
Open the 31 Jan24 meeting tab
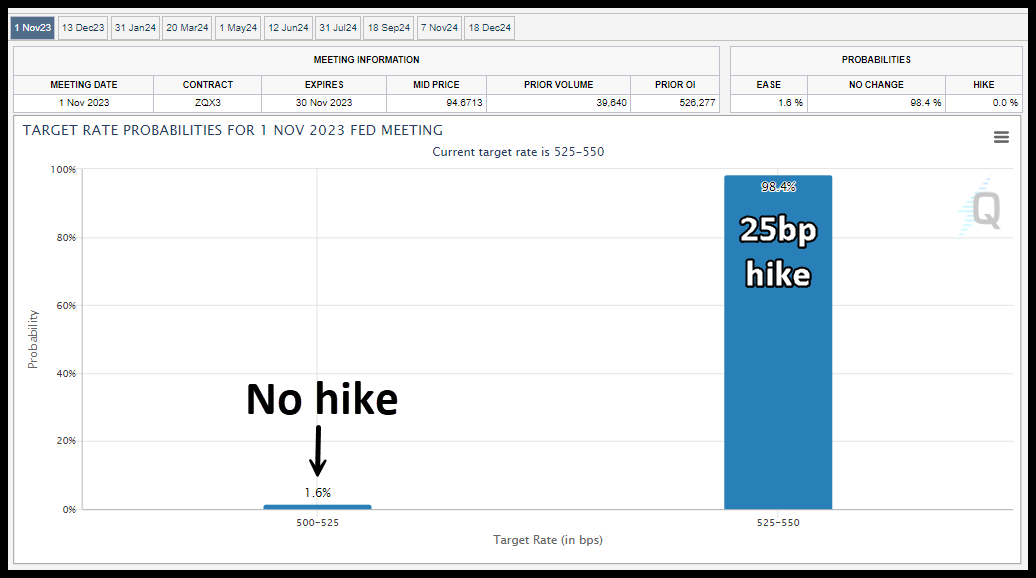coord(135,28)
